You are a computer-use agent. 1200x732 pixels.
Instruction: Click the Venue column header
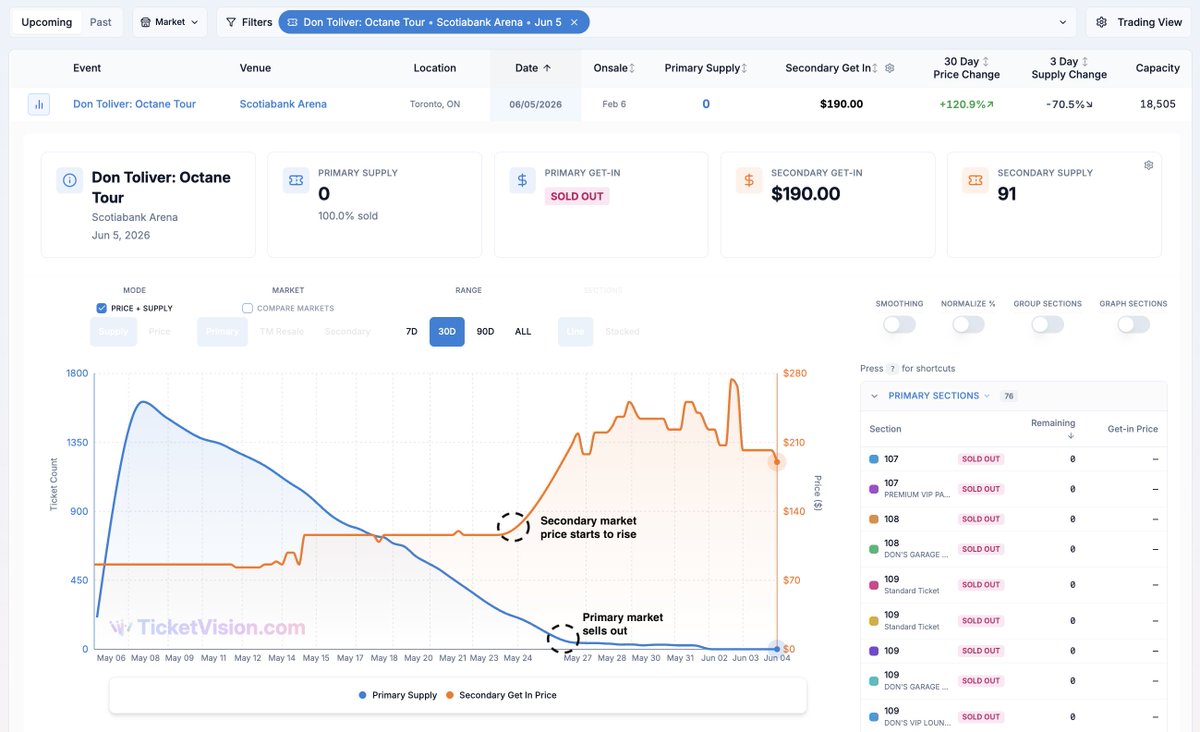[x=255, y=68]
